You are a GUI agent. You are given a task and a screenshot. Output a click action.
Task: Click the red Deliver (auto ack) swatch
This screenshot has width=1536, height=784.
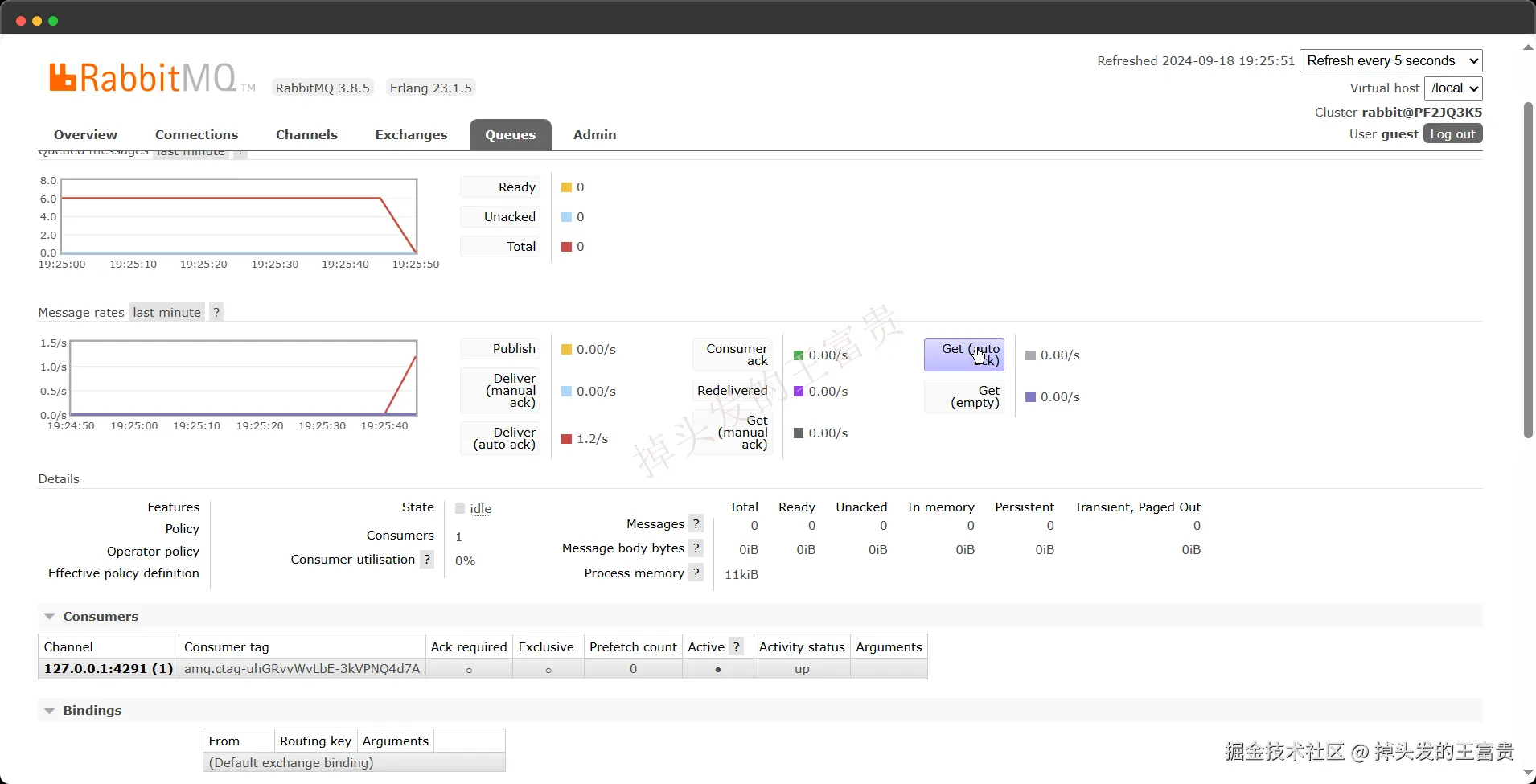click(x=566, y=439)
